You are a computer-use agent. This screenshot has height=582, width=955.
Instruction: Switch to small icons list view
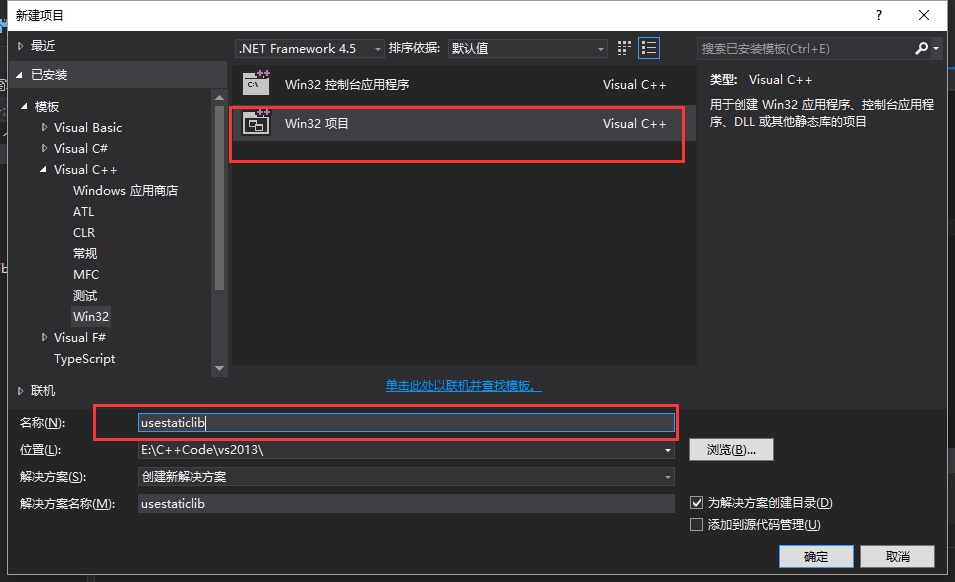pyautogui.click(x=649, y=48)
